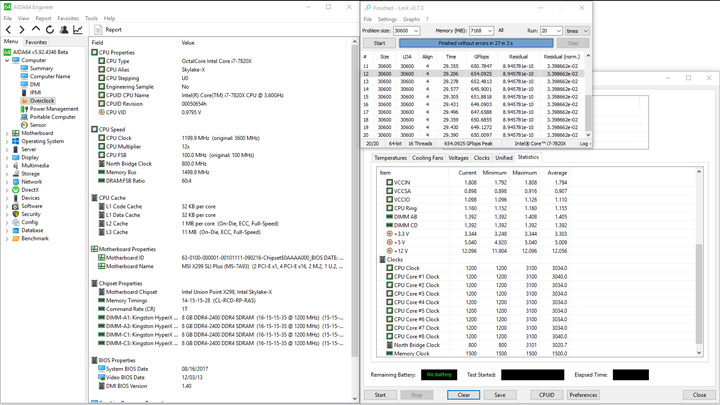Expand the Motherboard tree node
This screenshot has width=720, height=405.
point(7,133)
